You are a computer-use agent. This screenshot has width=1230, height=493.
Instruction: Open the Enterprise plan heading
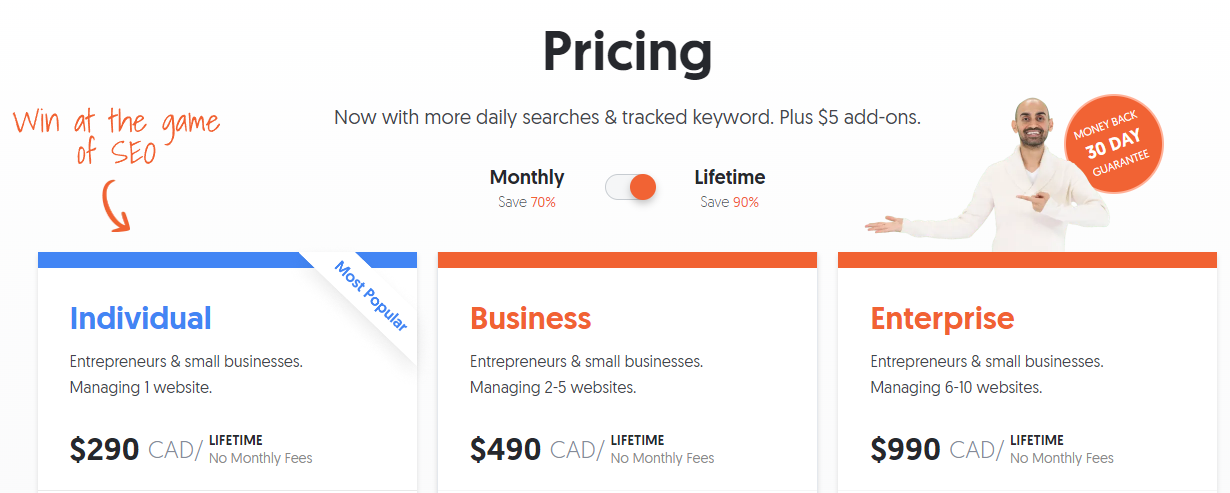(942, 318)
